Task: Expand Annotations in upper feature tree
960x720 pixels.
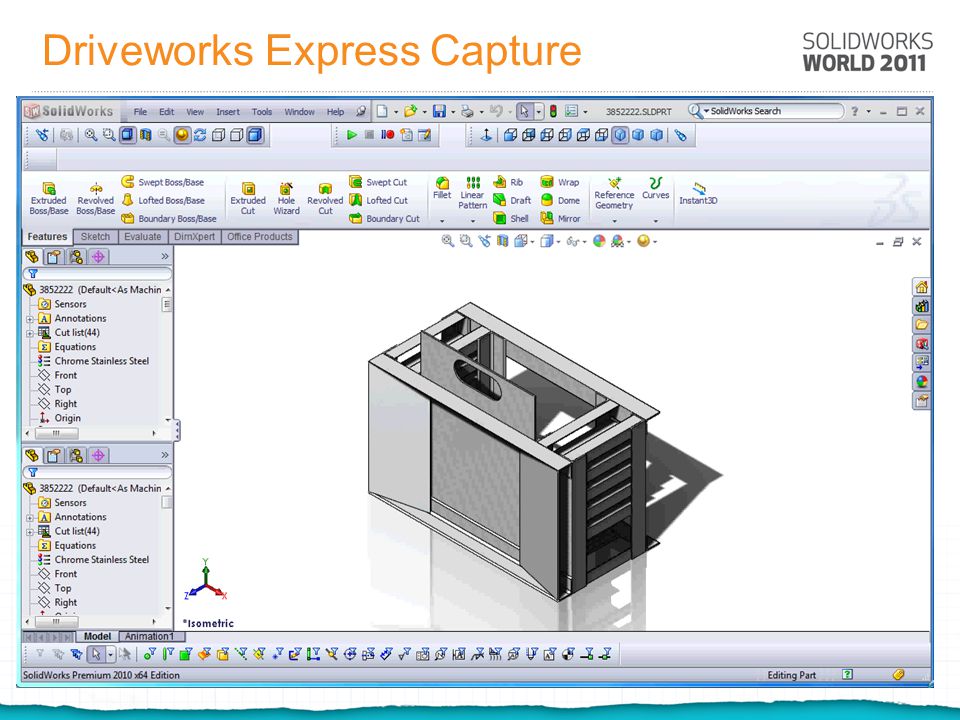Action: tap(29, 319)
